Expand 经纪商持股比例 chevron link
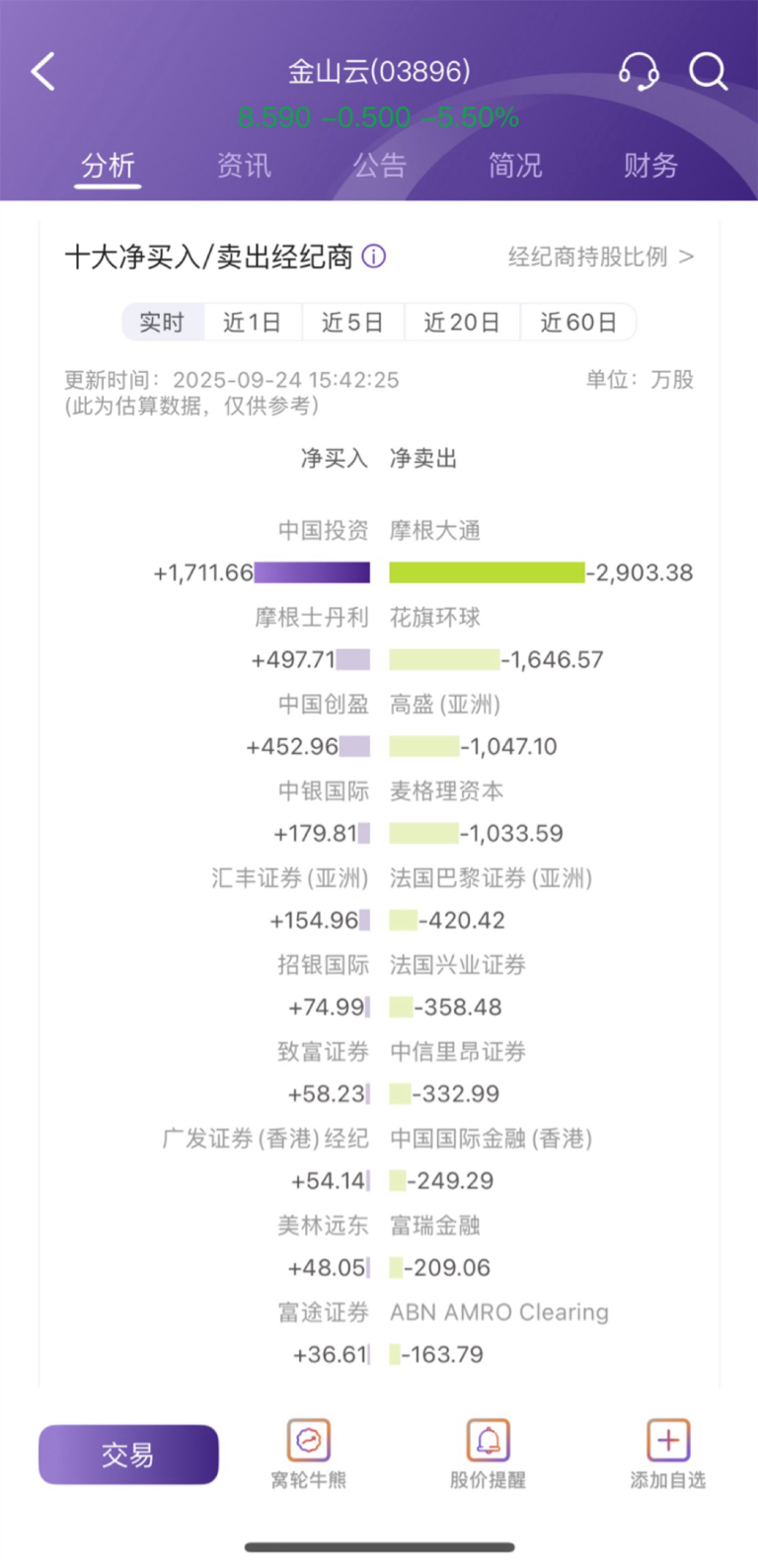The width and height of the screenshot is (758, 1568). point(601,257)
